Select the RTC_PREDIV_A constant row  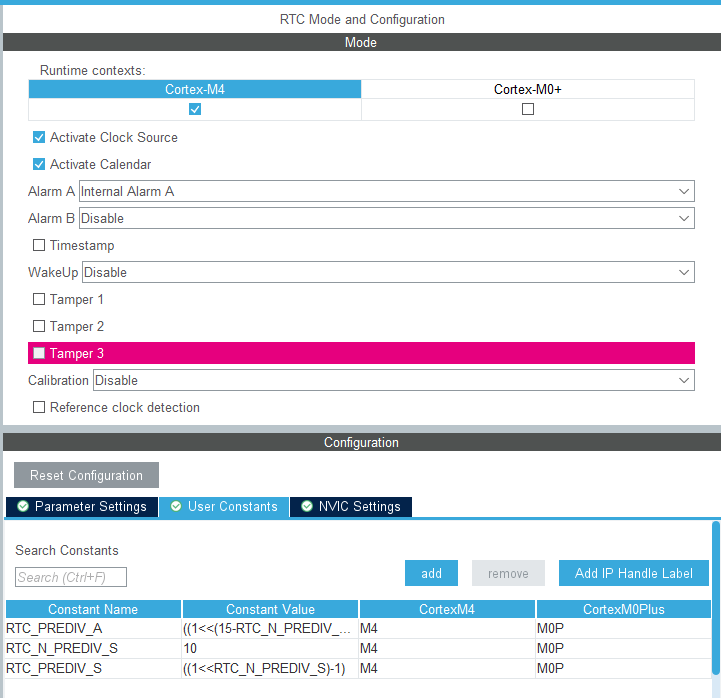point(358,629)
